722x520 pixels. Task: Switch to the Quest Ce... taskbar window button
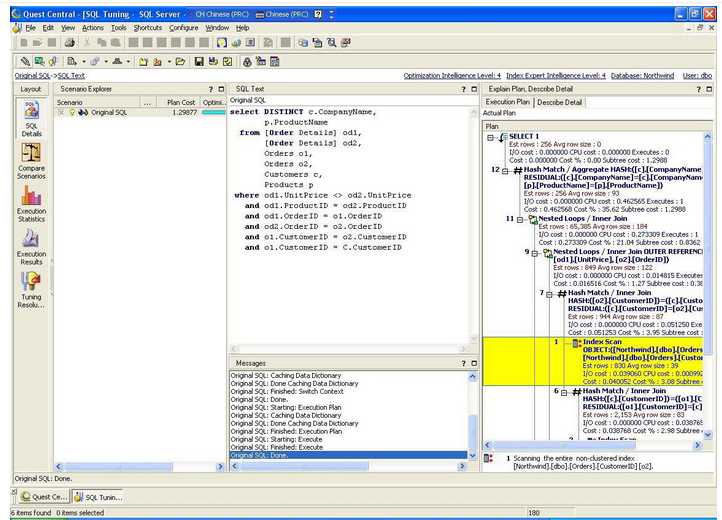tap(44, 497)
